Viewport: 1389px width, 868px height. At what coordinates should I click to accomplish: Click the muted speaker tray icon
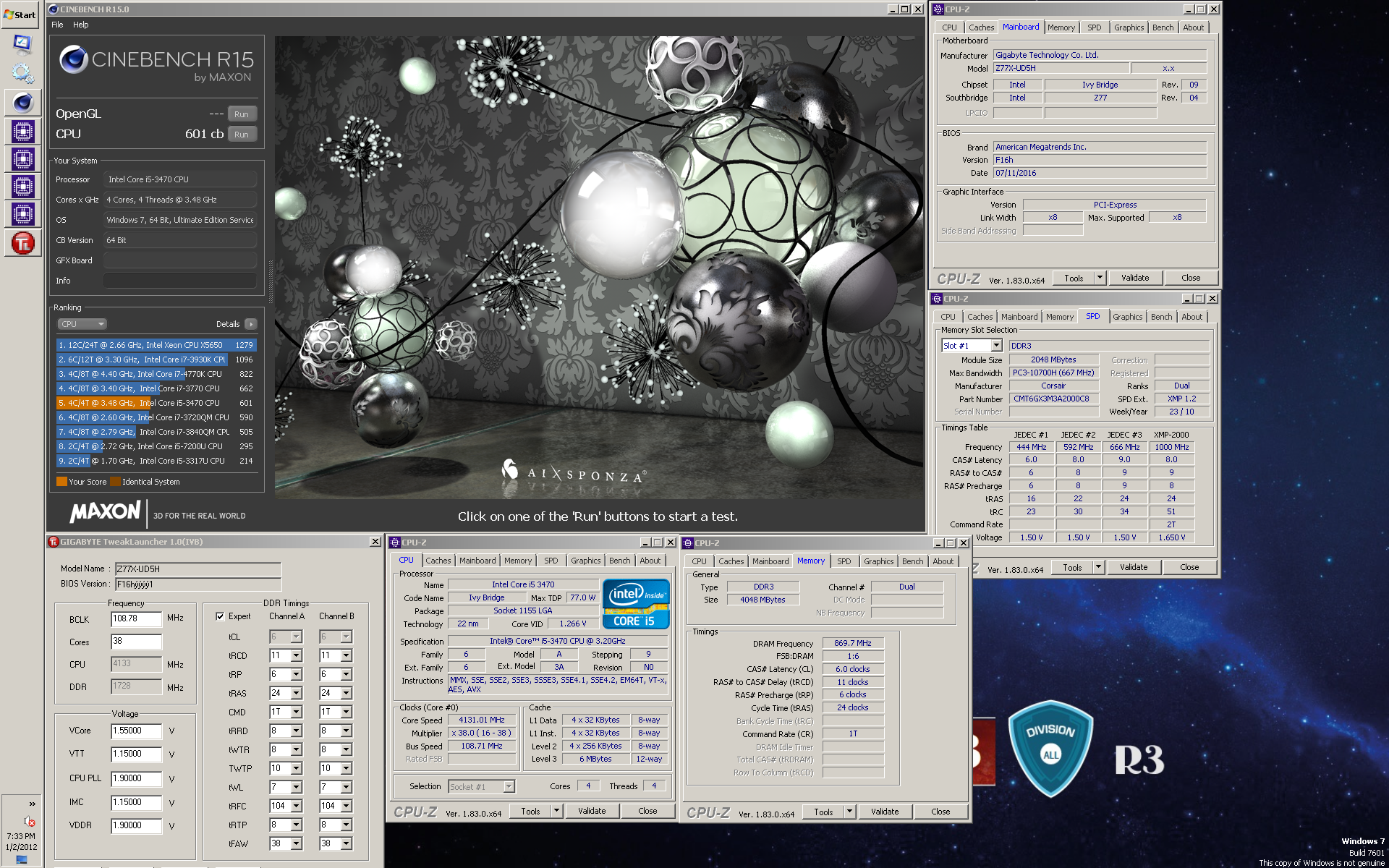click(30, 821)
